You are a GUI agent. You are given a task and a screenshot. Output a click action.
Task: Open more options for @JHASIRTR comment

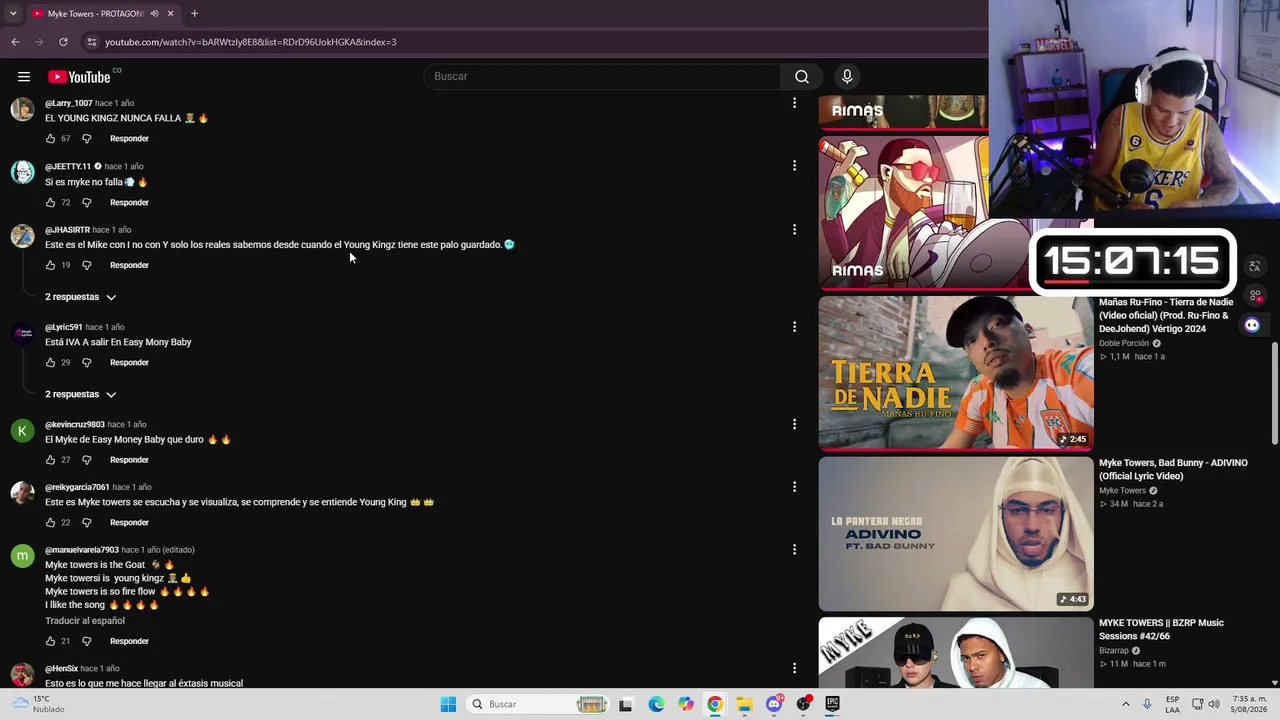794,230
